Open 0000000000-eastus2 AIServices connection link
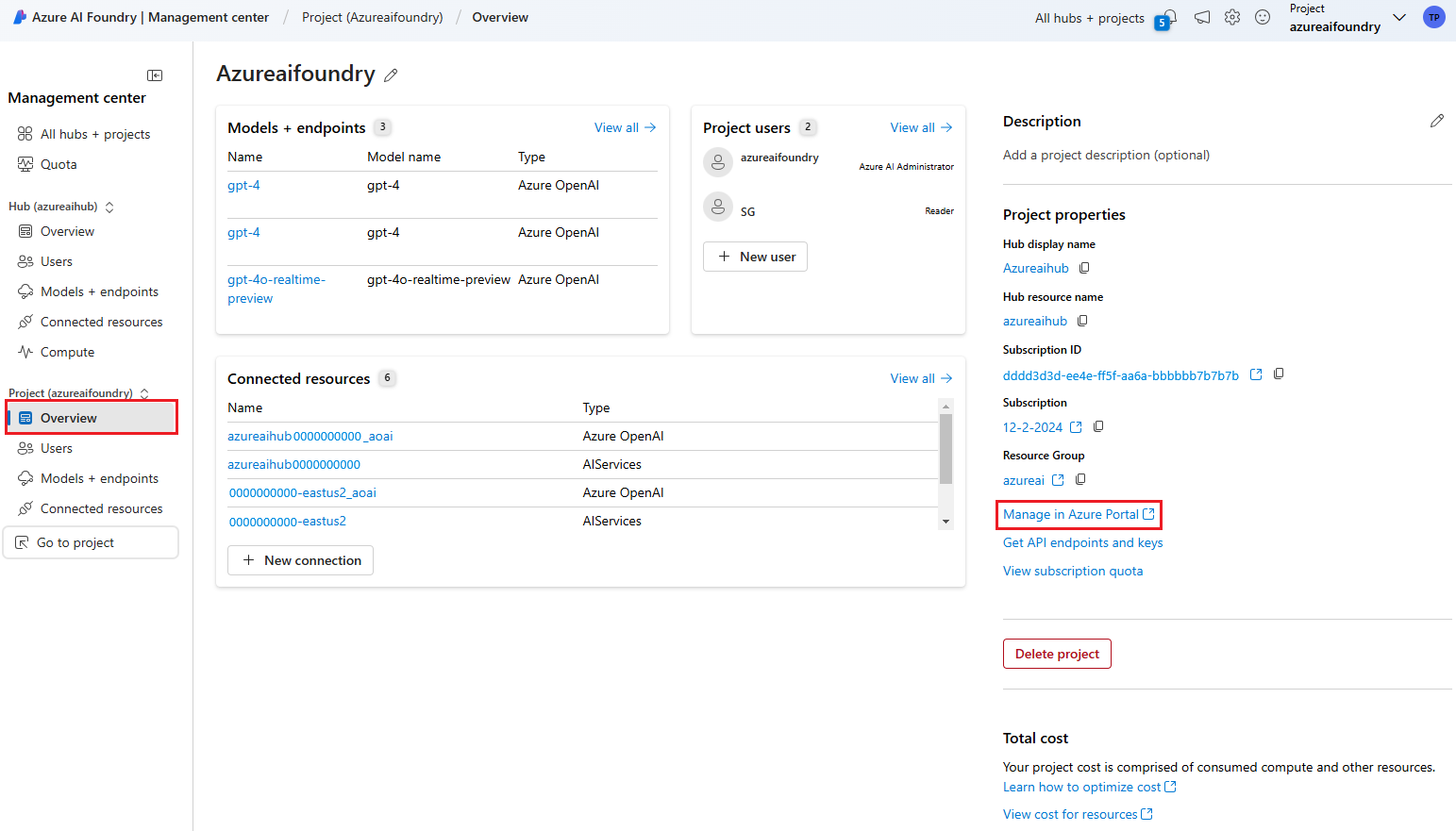This screenshot has height=831, width=1456. coord(287,521)
